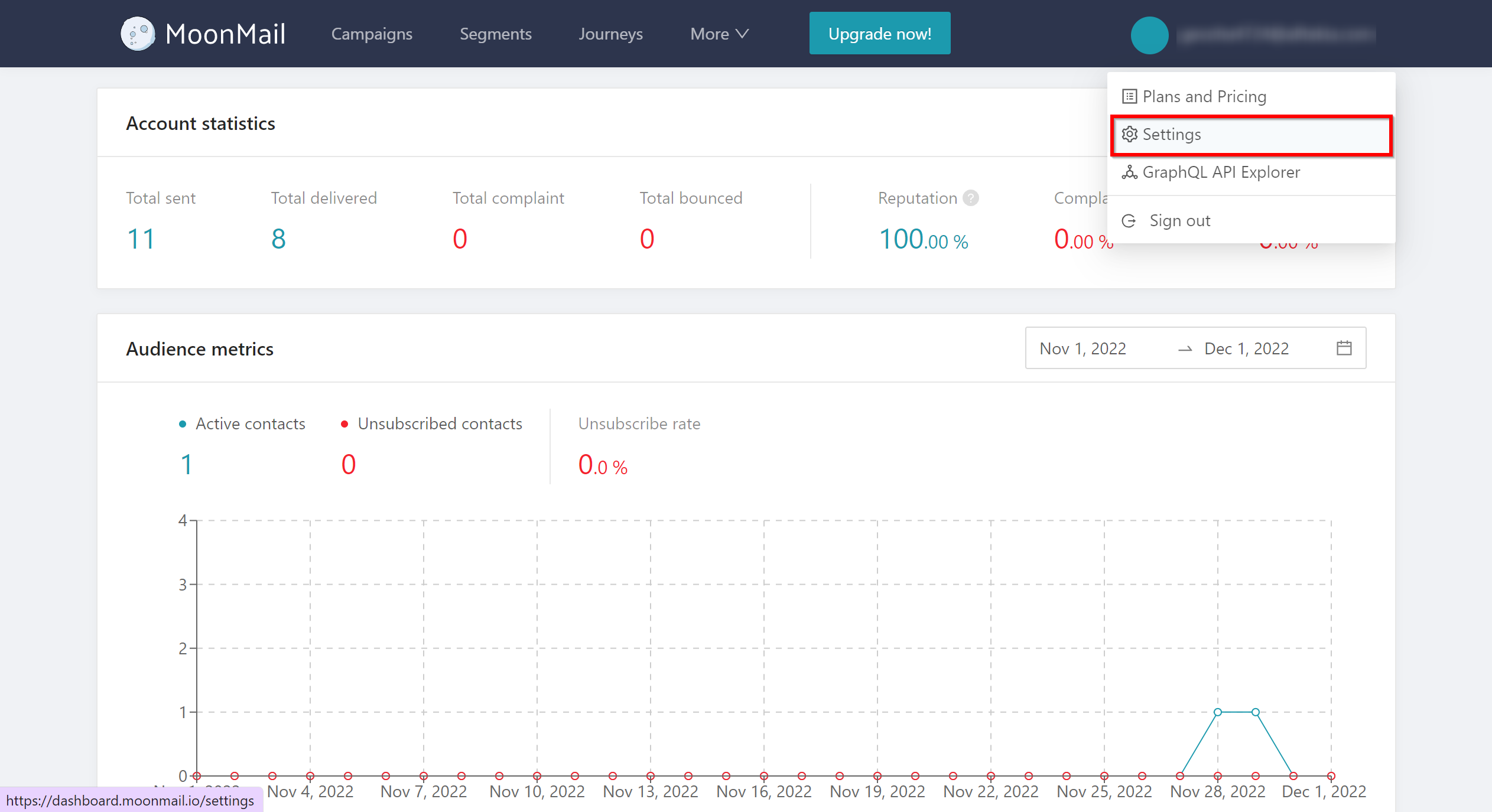Click the Nov 1, 2022 start date field
Image resolution: width=1492 pixels, height=812 pixels.
click(1083, 348)
